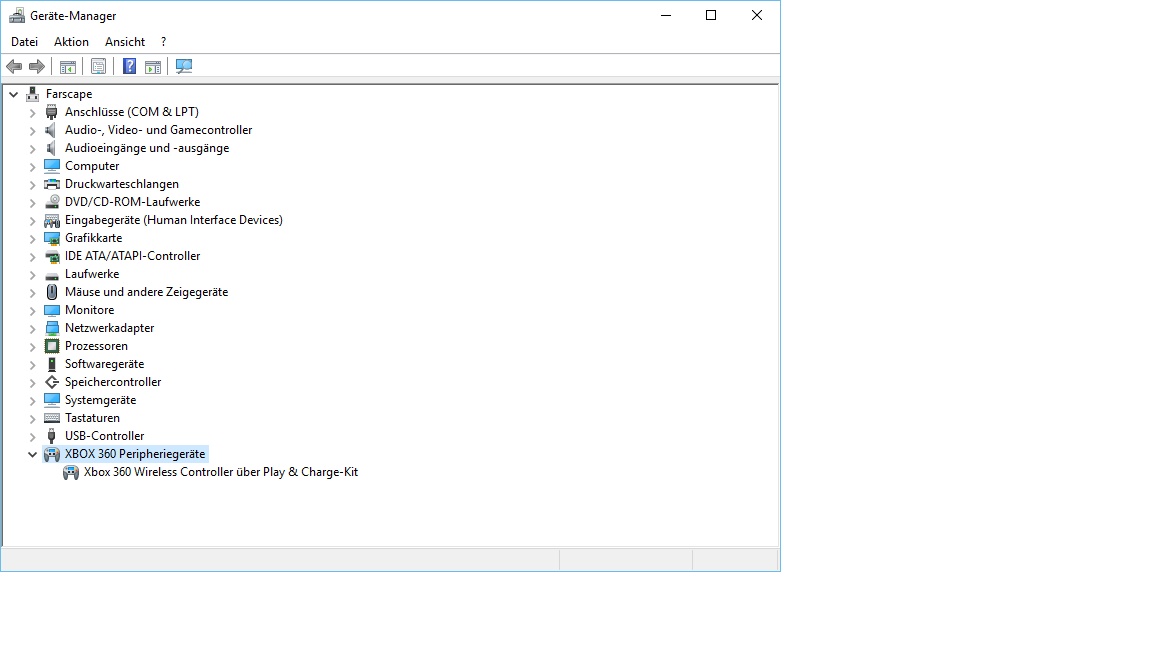
Task: Open the ? help menu
Action: pos(163,42)
